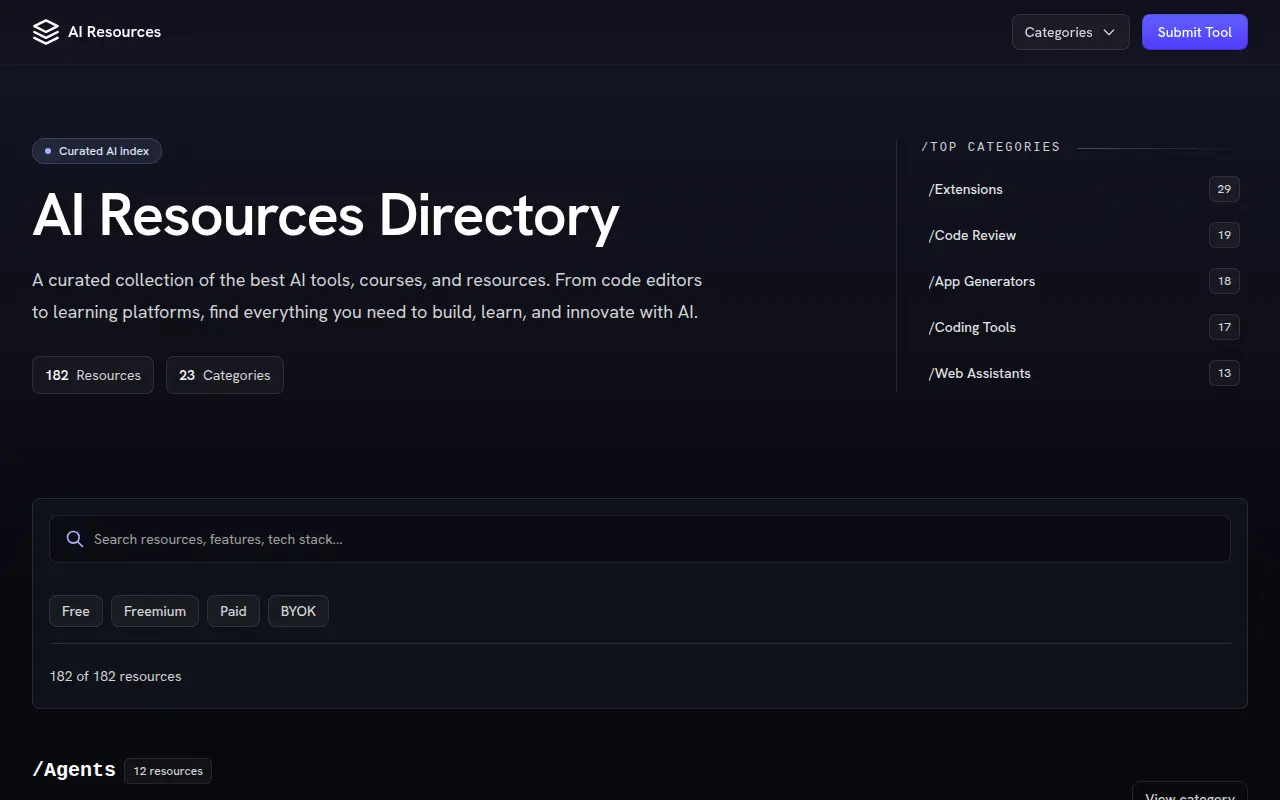This screenshot has width=1280, height=800.
Task: Click the Submit Tool button
Action: 1194,32
